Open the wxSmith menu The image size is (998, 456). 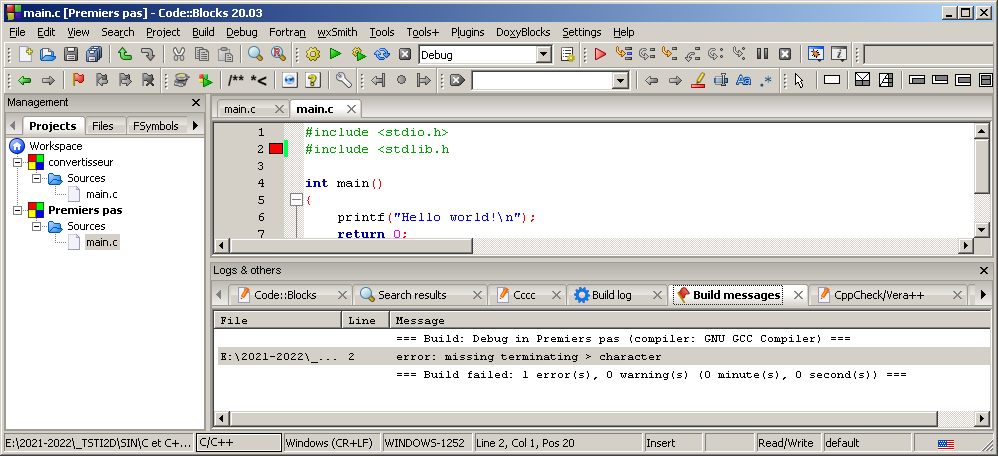pyautogui.click(x=337, y=32)
